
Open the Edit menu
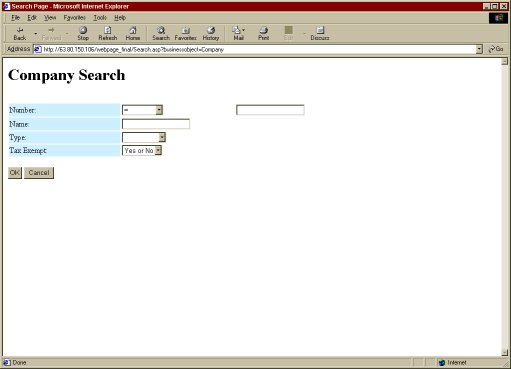32,18
